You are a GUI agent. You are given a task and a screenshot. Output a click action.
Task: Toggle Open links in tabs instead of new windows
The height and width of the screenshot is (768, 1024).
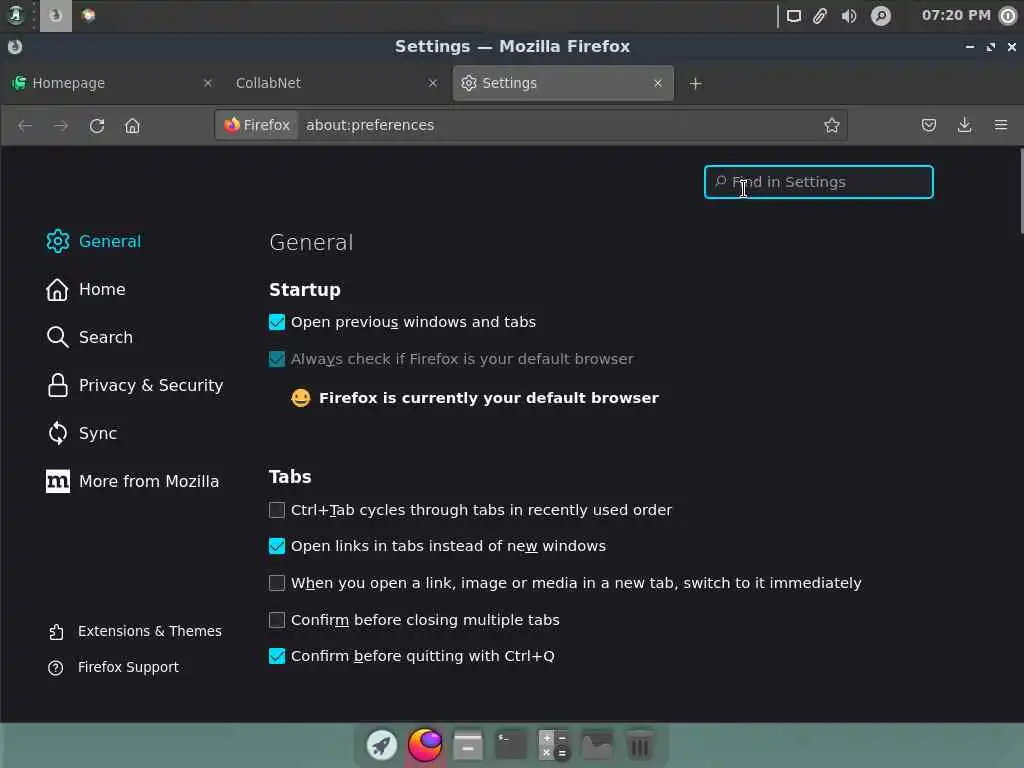pyautogui.click(x=277, y=546)
